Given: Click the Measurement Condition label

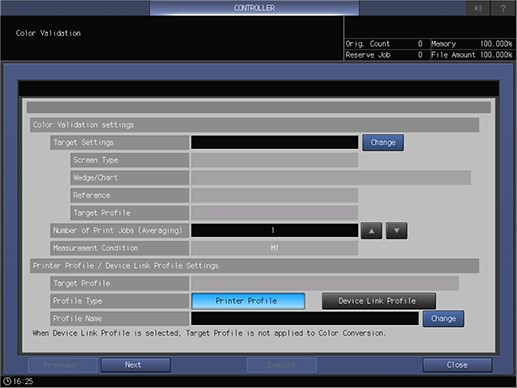Looking at the screenshot, I should (119, 248).
